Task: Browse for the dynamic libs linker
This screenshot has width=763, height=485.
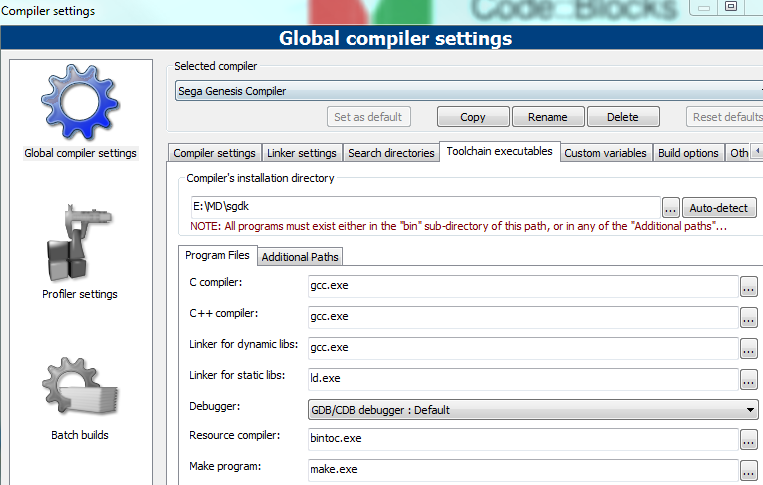Action: pos(748,348)
